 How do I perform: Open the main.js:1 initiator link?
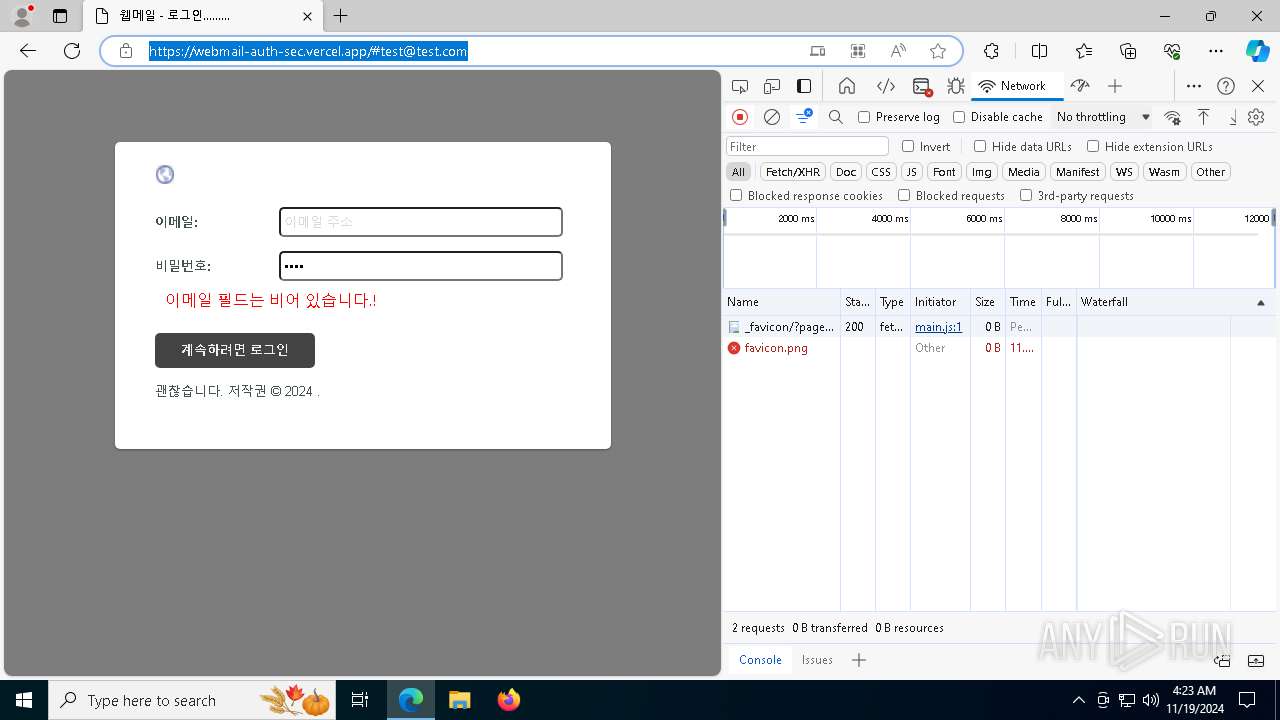click(x=938, y=327)
